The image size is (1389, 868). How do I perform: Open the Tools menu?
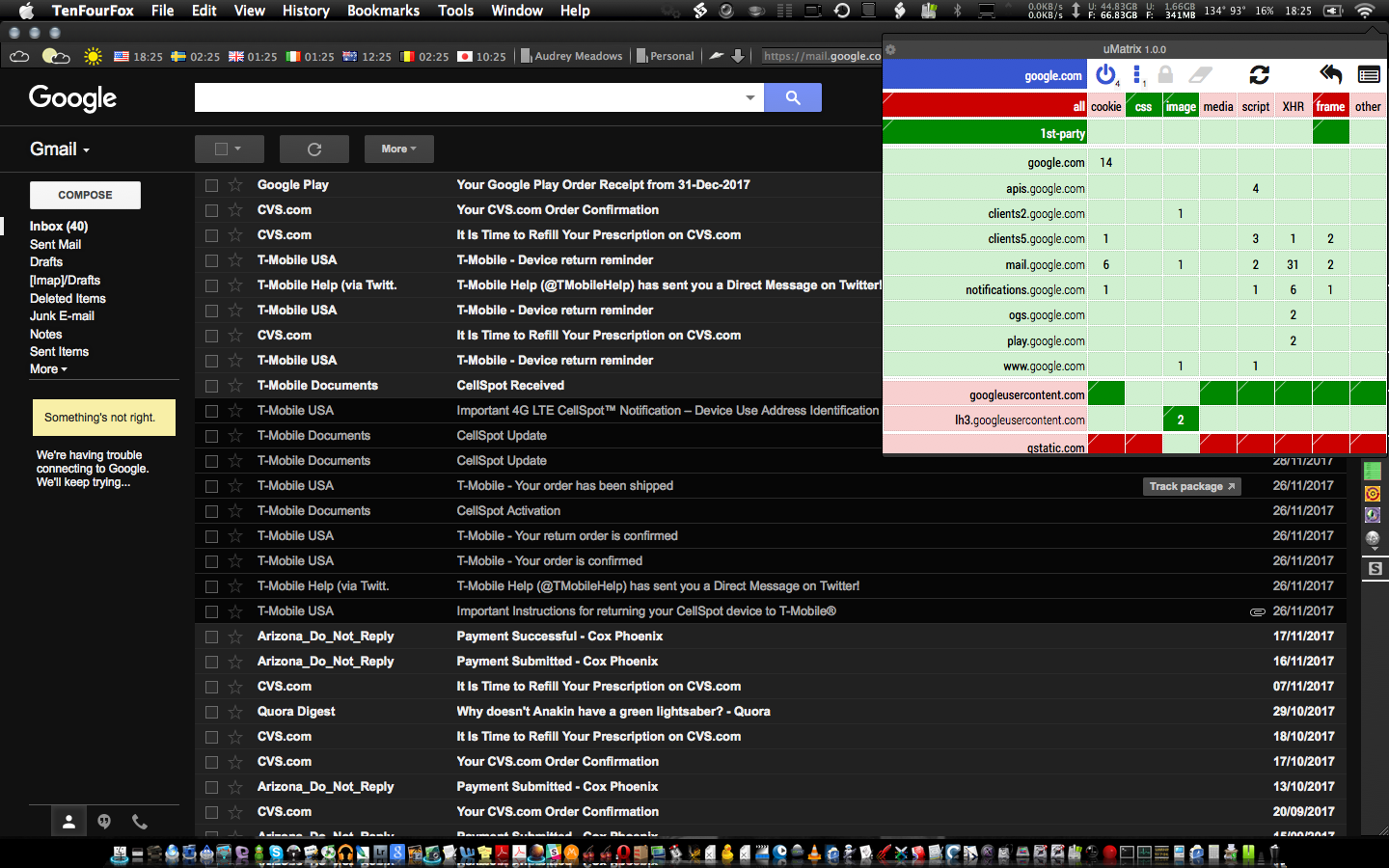click(455, 11)
